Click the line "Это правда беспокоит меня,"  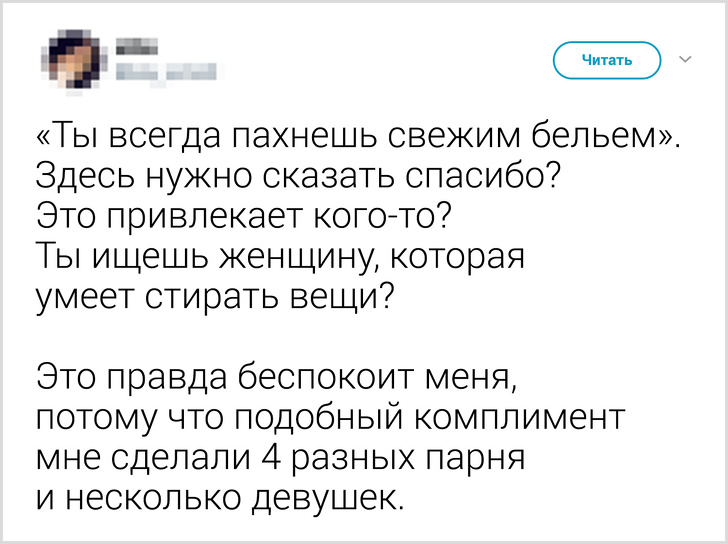[276, 379]
